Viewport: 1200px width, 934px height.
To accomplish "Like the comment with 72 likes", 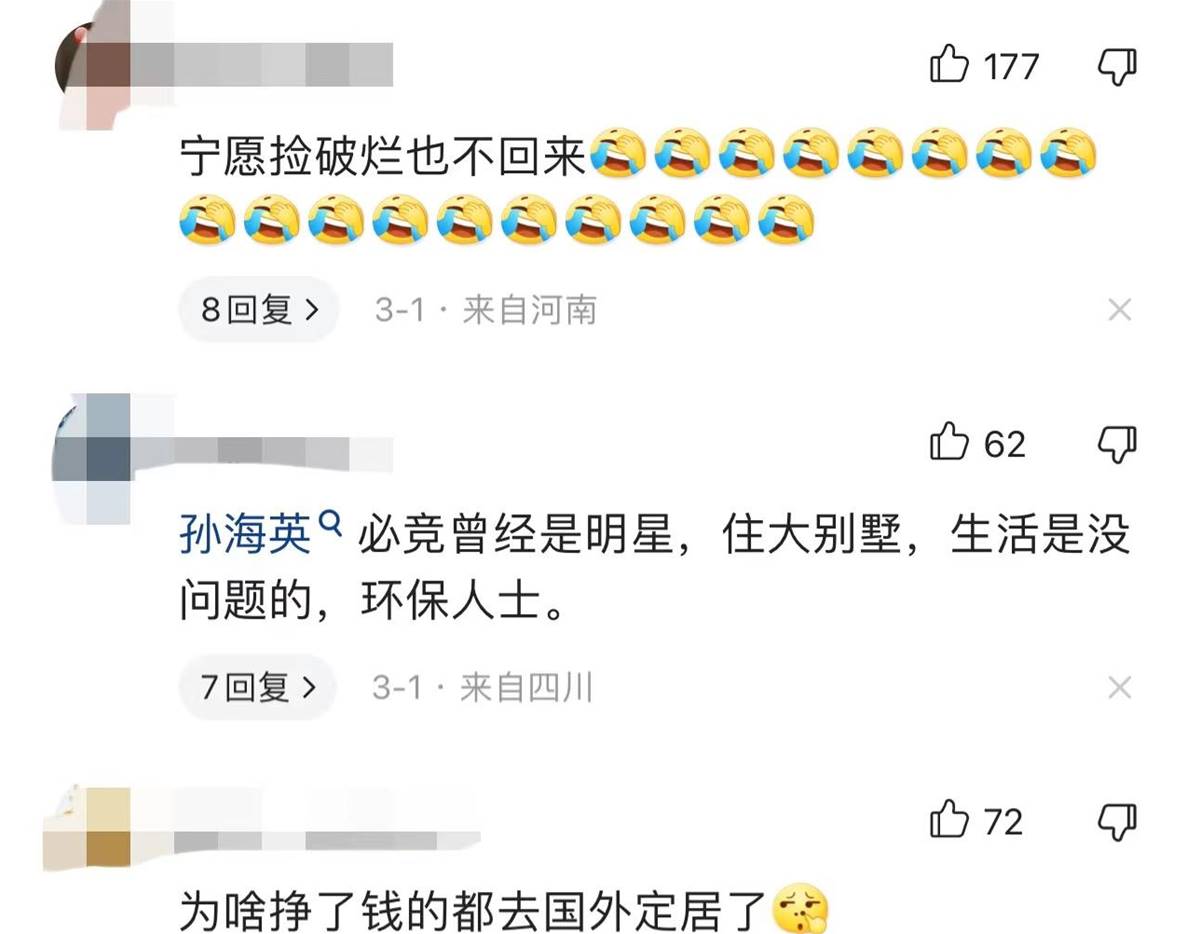I will pyautogui.click(x=949, y=820).
